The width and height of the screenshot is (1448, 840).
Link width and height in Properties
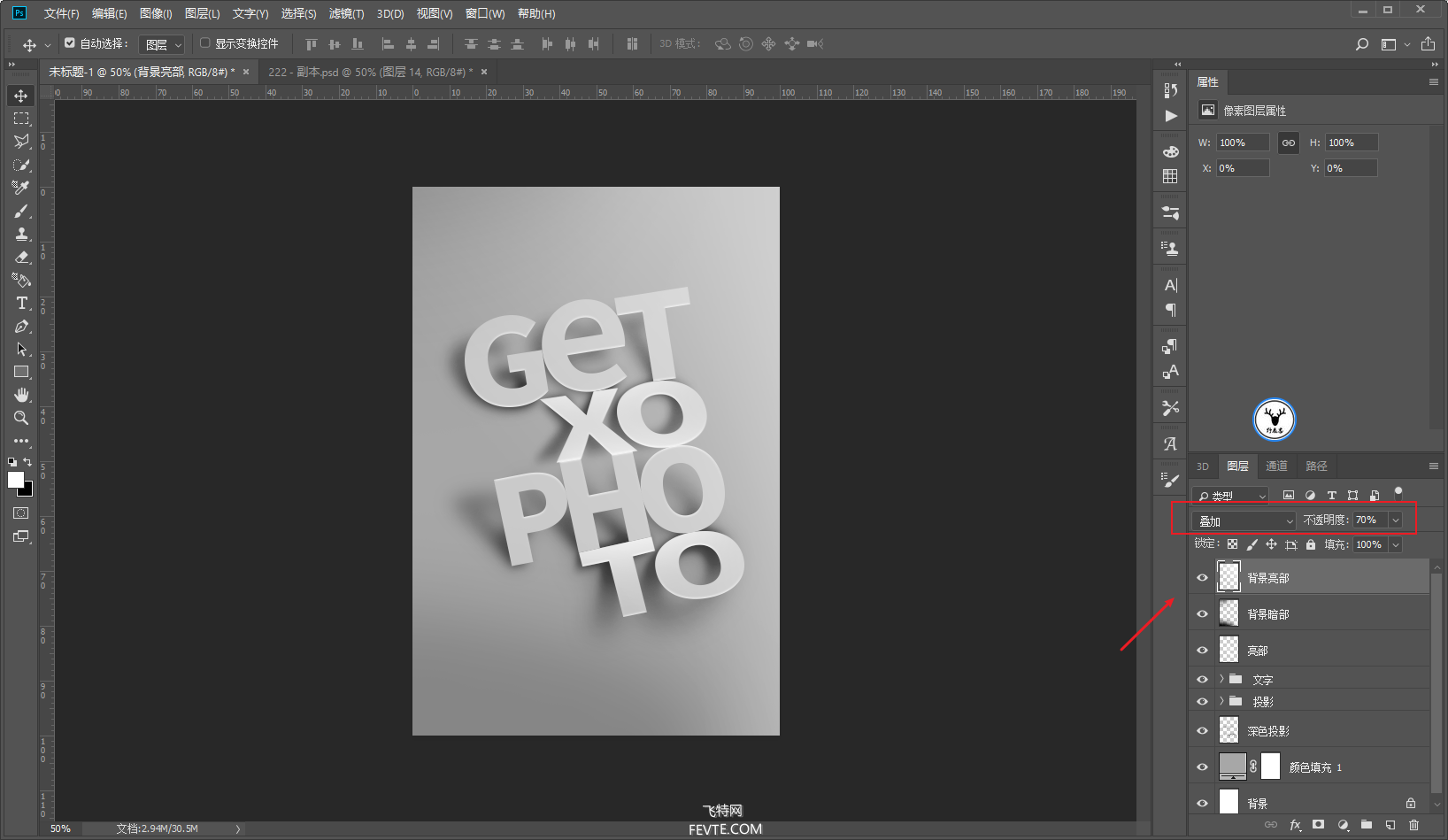pos(1289,143)
